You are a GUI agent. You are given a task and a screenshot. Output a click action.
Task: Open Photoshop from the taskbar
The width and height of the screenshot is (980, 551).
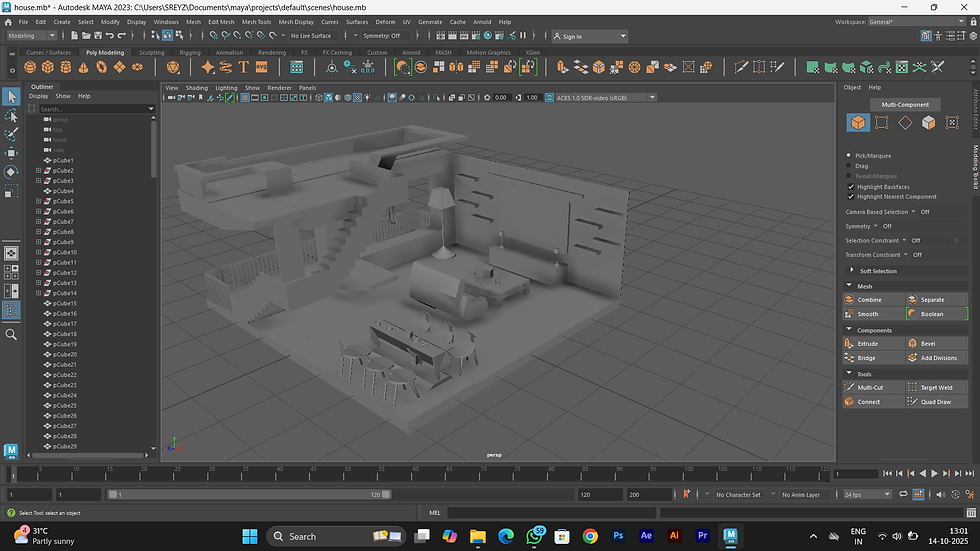coord(618,535)
